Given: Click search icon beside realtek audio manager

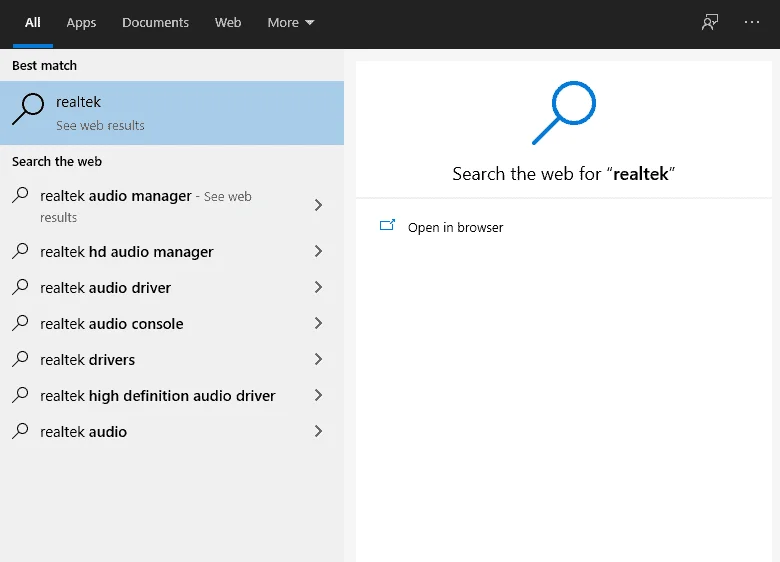Looking at the screenshot, I should pos(20,195).
